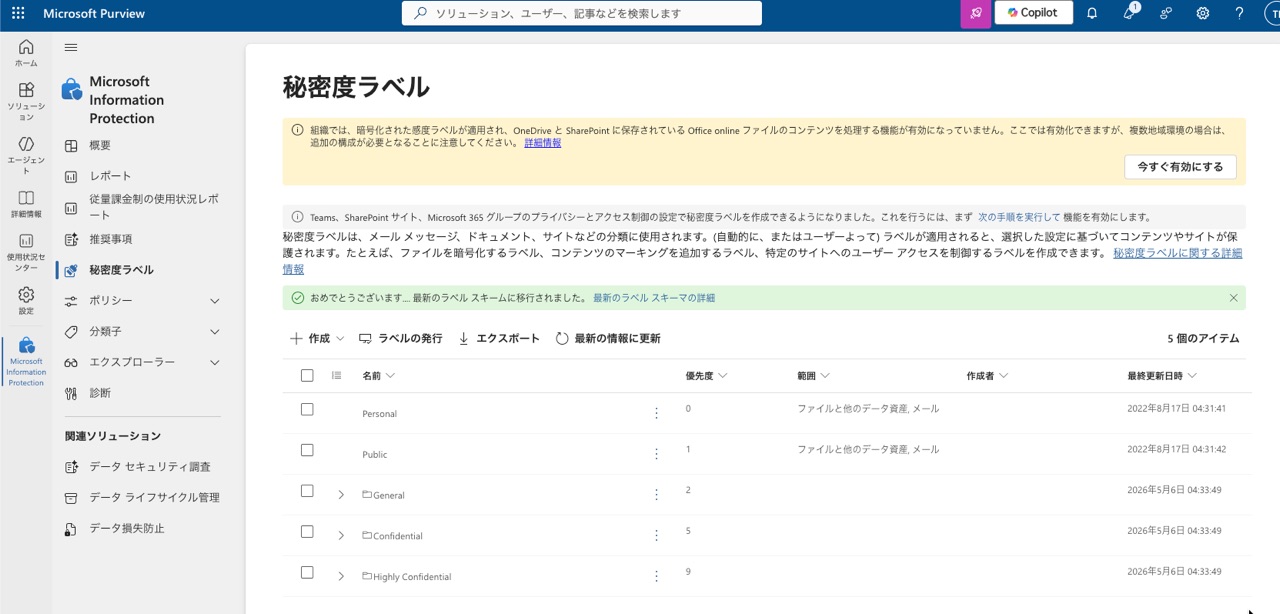The image size is (1280, 614).
Task: Click the list grouping icon in header row
Action: click(x=337, y=376)
